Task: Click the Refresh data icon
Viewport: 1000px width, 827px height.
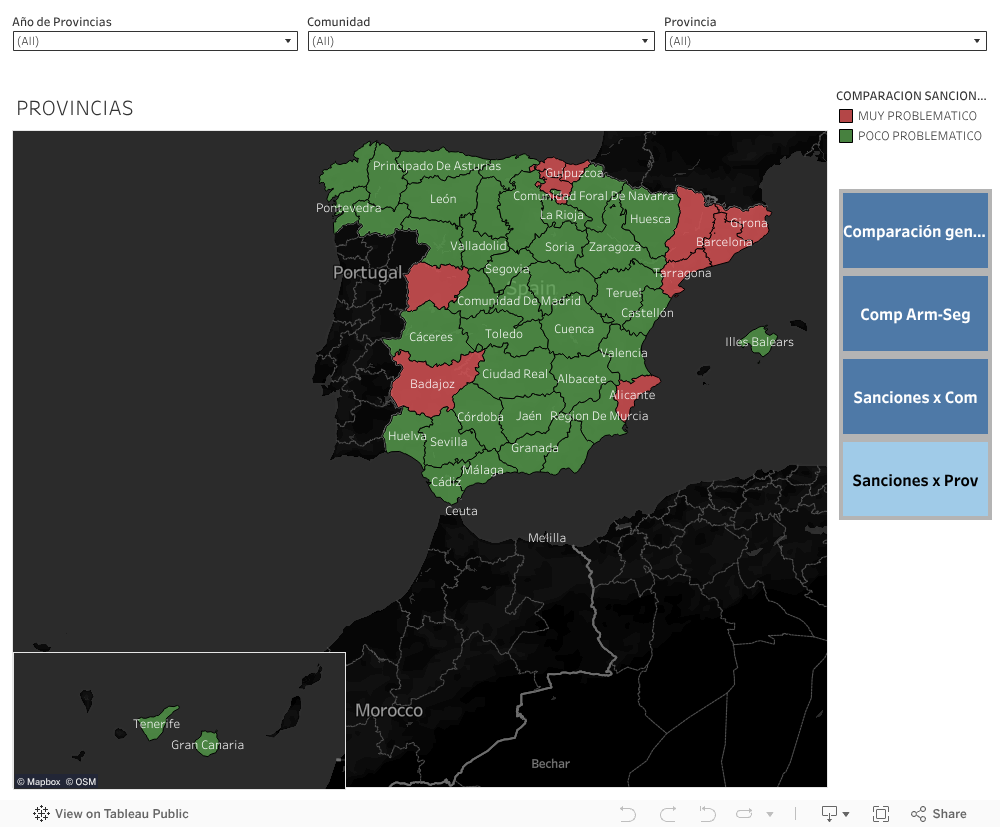Action: (745, 814)
